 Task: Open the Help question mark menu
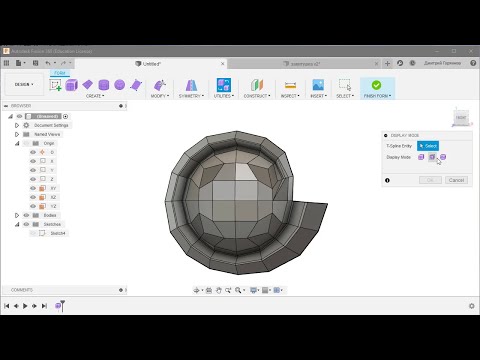[x=473, y=63]
